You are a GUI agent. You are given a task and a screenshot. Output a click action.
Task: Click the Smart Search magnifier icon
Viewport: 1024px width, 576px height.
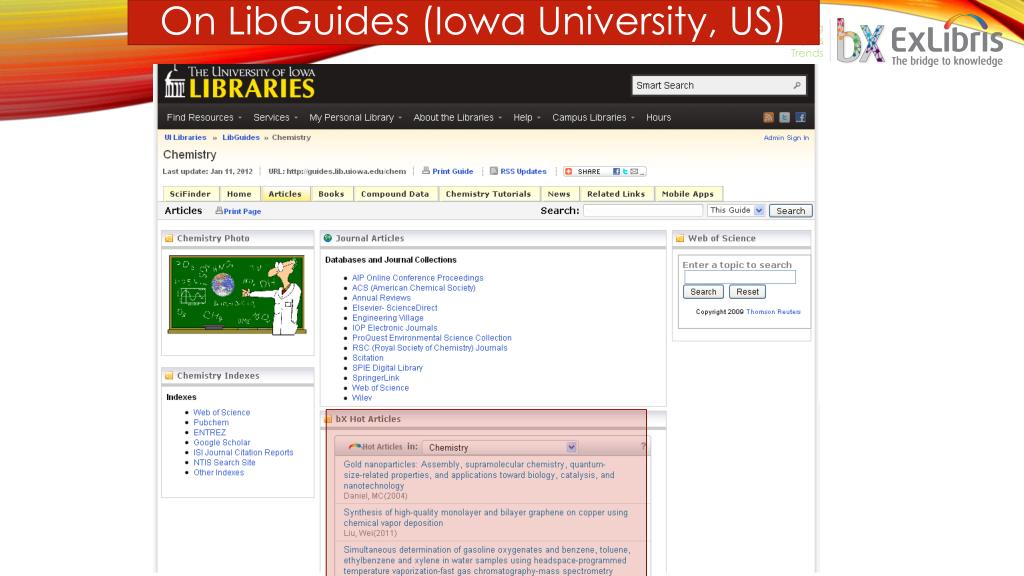coord(797,86)
